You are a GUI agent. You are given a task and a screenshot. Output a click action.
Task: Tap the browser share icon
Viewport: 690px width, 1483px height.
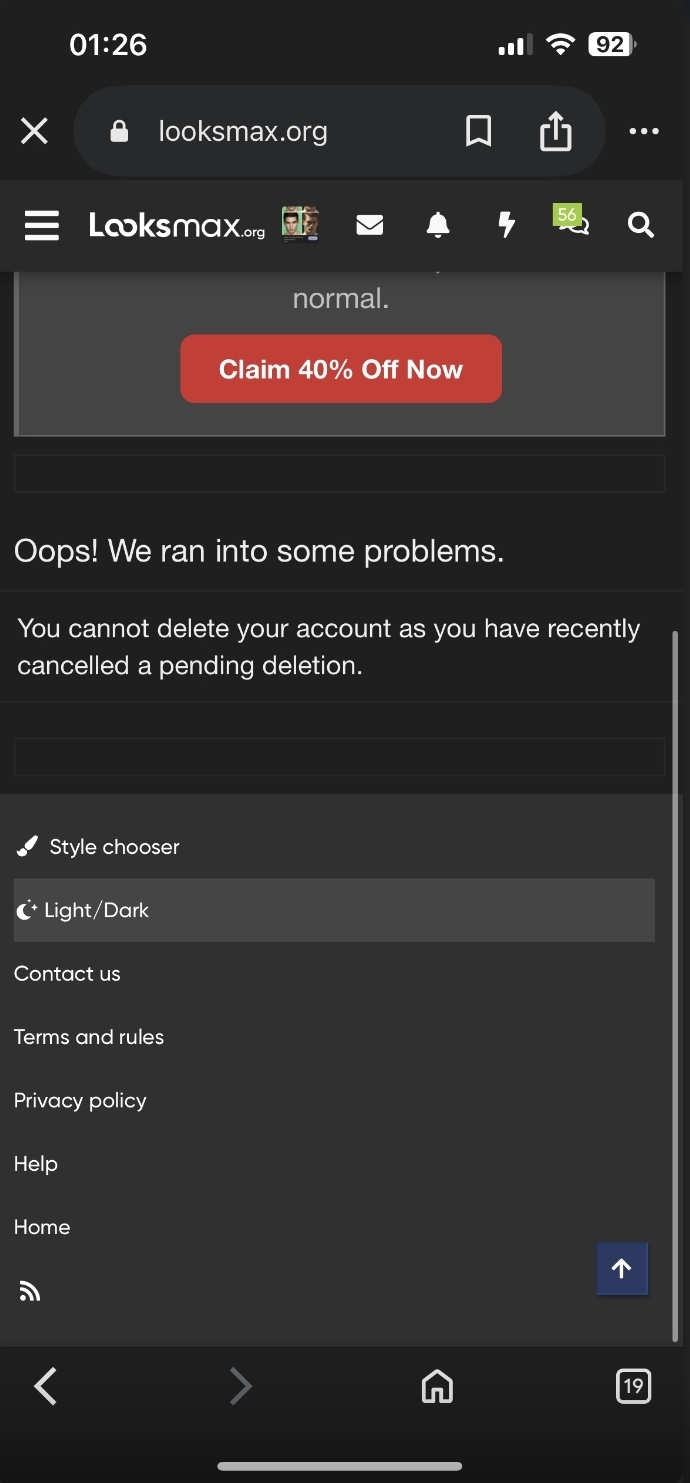556,131
